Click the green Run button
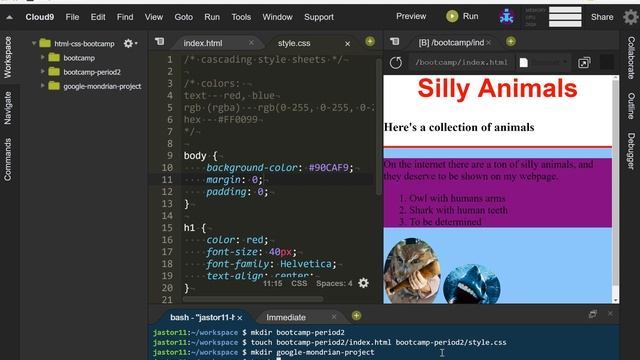Viewport: 640px width, 360px height. [462, 16]
